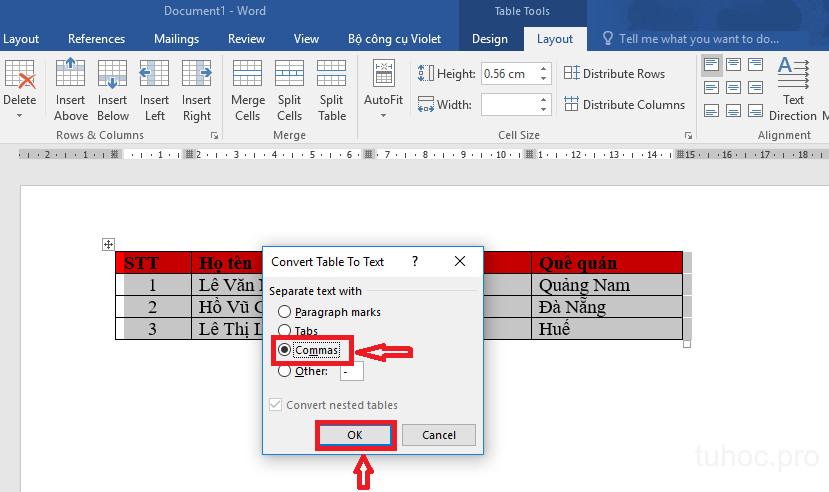Select Align Top Left alignment
The height and width of the screenshot is (492, 829).
[712, 65]
